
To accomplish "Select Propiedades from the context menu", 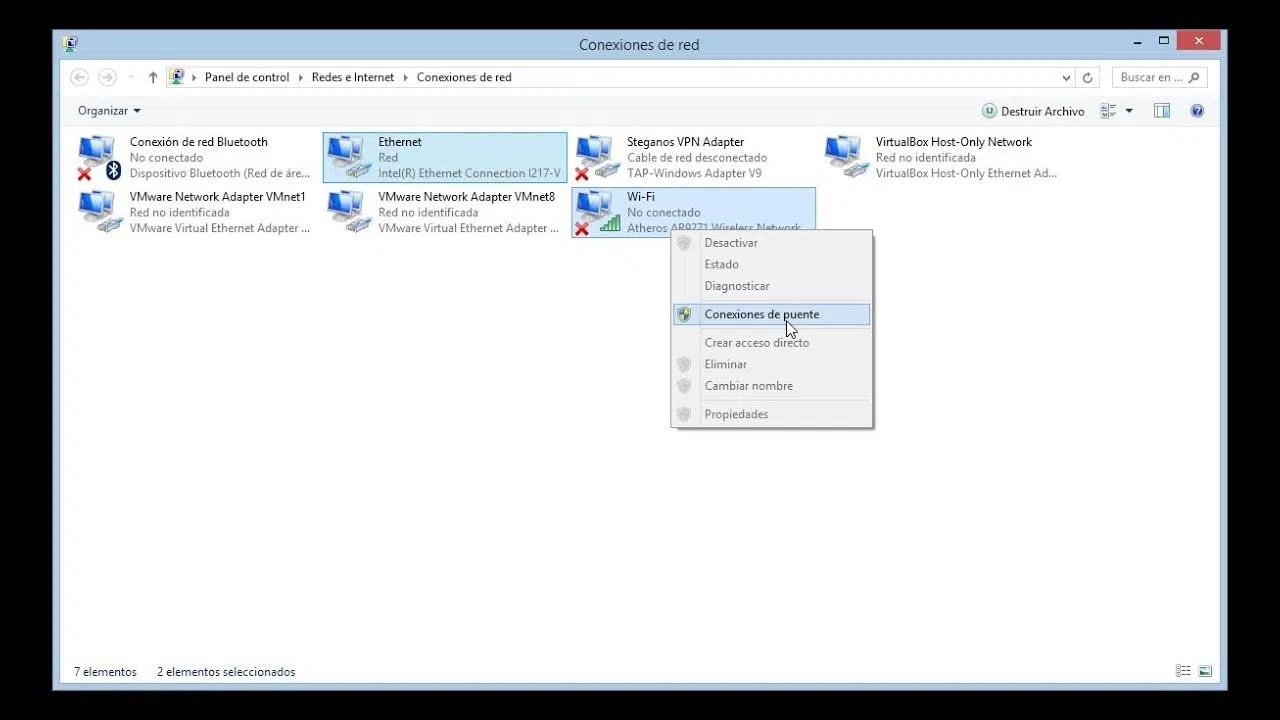I will point(736,414).
